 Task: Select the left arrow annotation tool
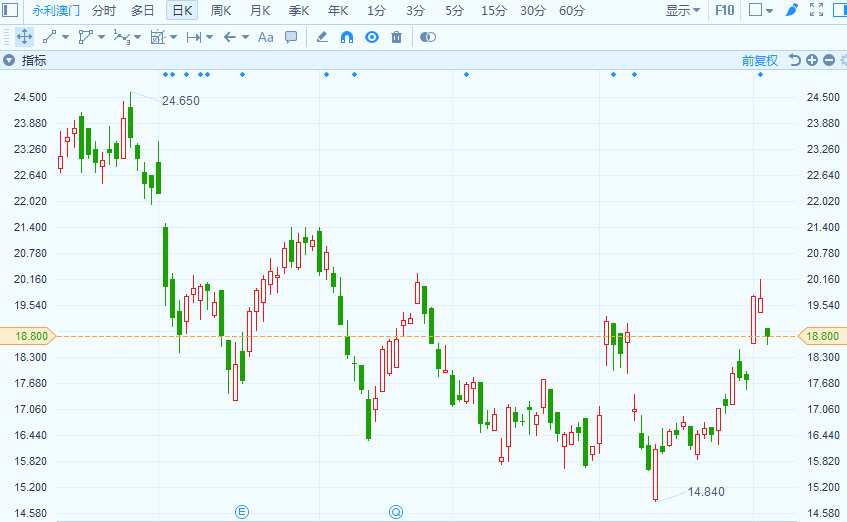[x=230, y=37]
